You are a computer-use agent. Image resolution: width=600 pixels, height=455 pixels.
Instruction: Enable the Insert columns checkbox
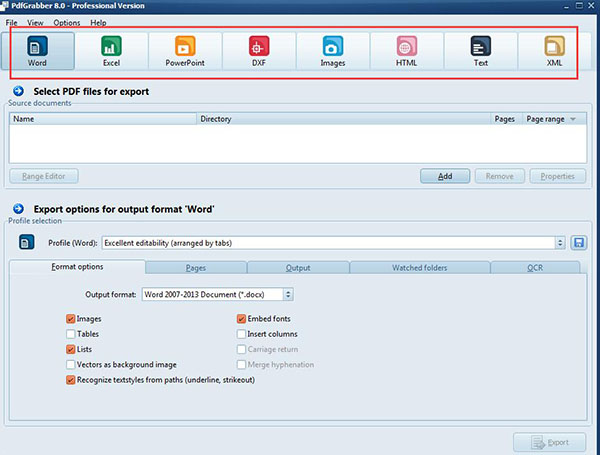coord(241,334)
